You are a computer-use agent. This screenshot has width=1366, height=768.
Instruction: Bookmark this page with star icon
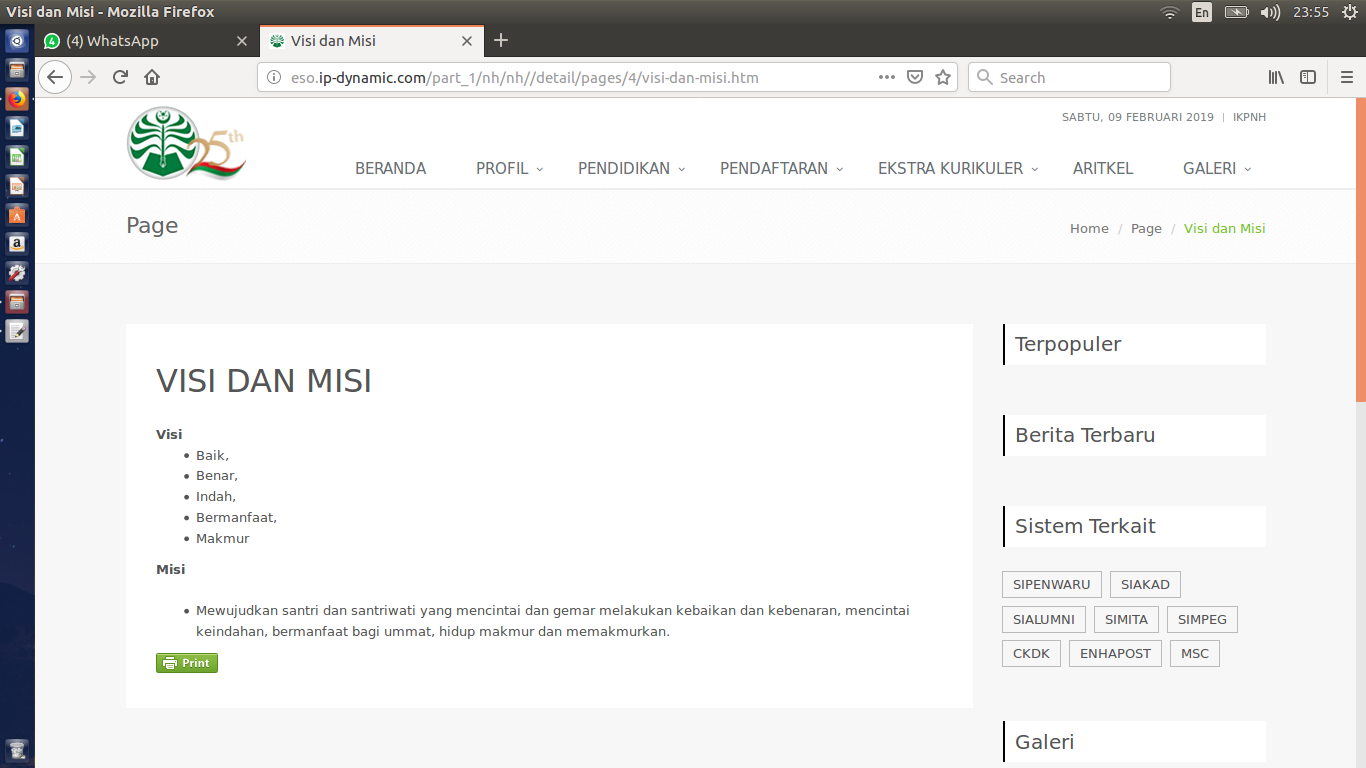942,77
